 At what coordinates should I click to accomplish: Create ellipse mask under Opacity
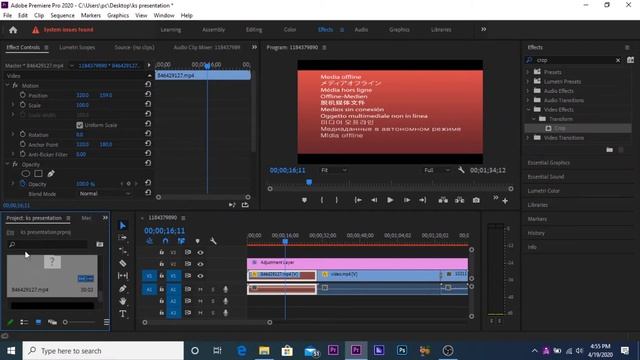25,173
